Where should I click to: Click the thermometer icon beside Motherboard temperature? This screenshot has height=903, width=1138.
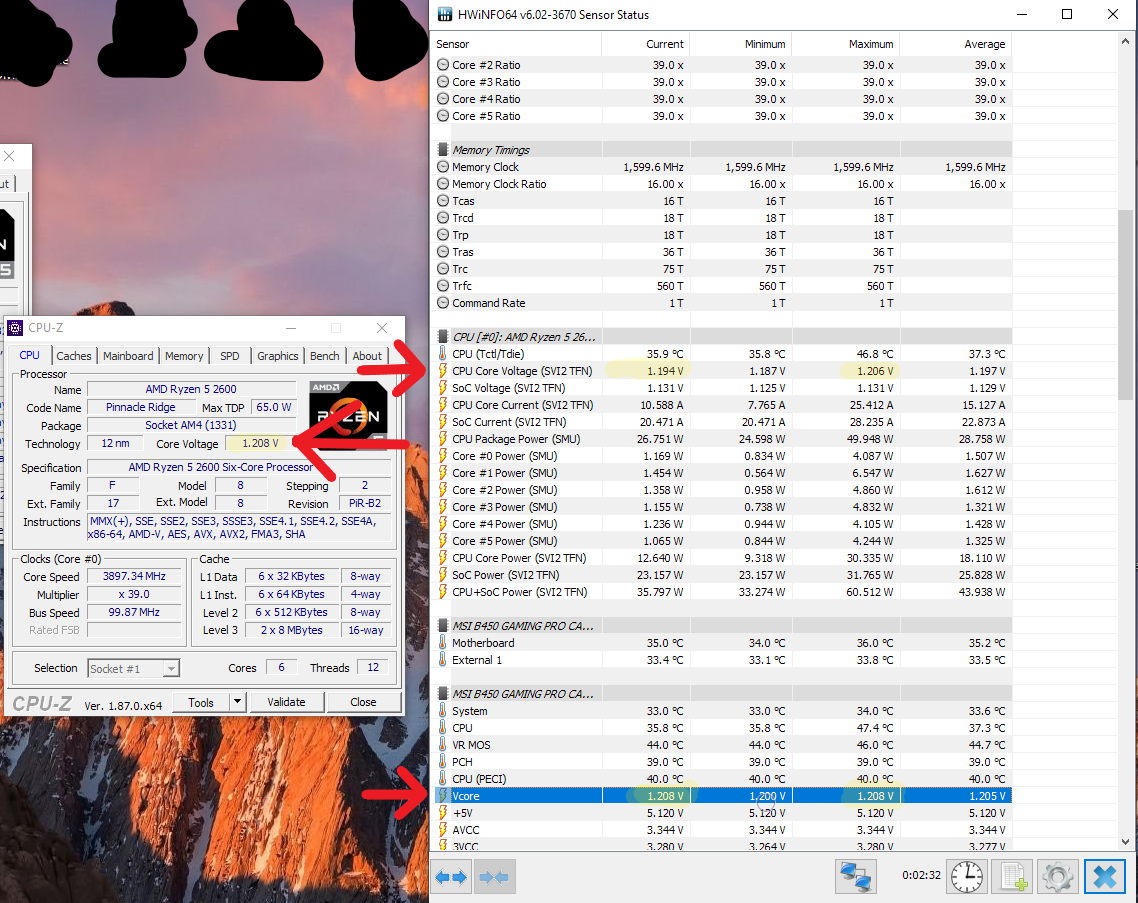pos(443,642)
